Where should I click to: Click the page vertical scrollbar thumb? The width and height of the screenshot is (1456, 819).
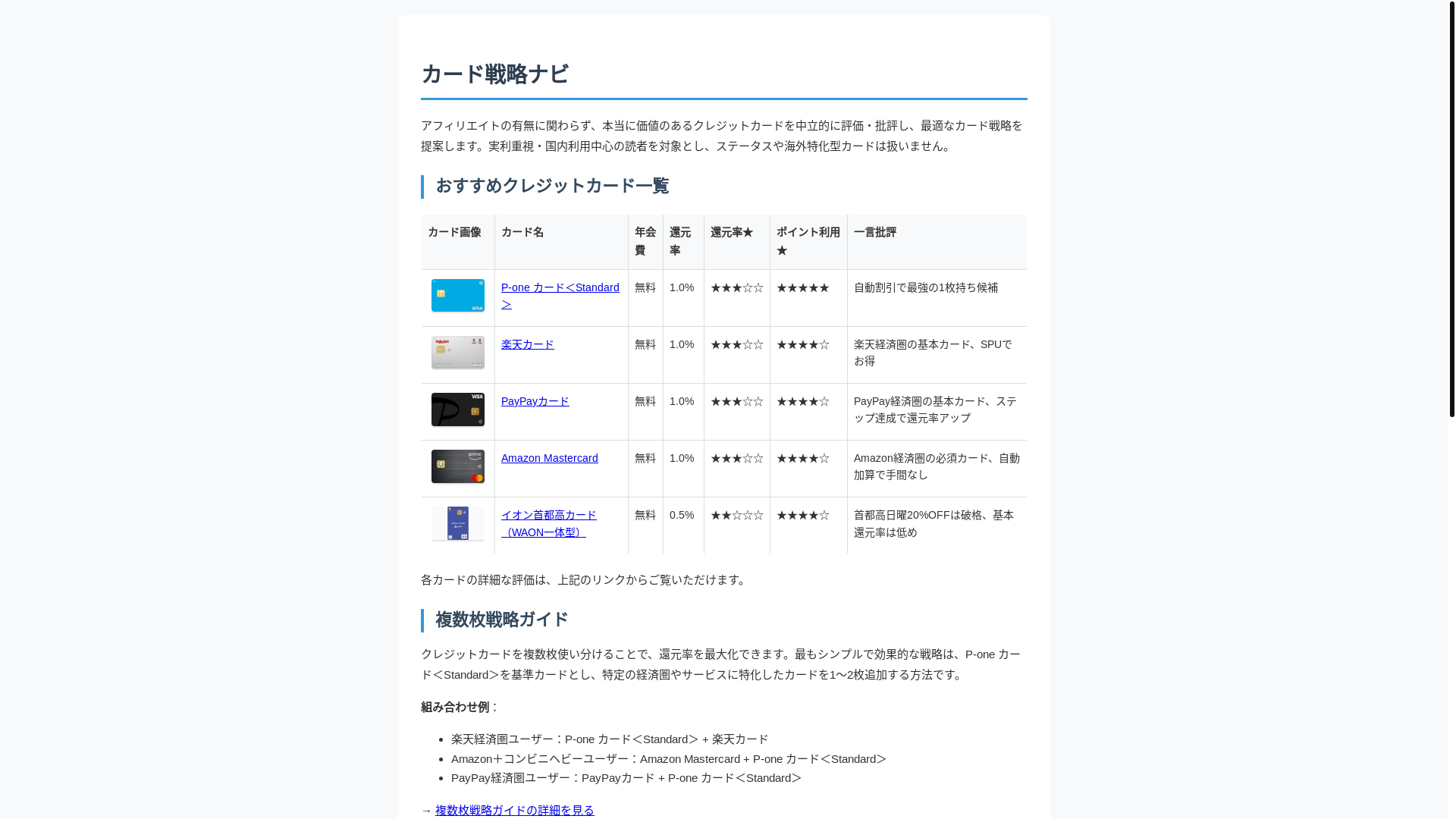pos(1451,209)
